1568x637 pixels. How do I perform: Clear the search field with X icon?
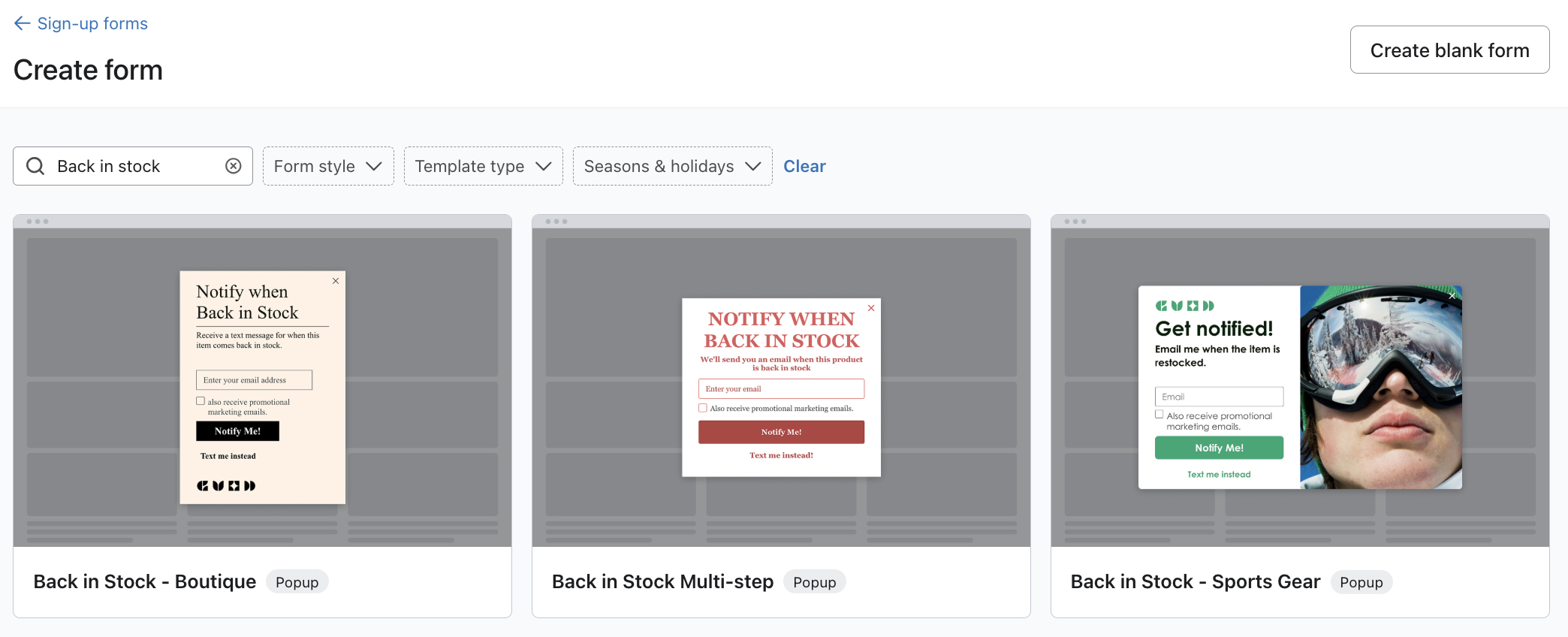[234, 166]
